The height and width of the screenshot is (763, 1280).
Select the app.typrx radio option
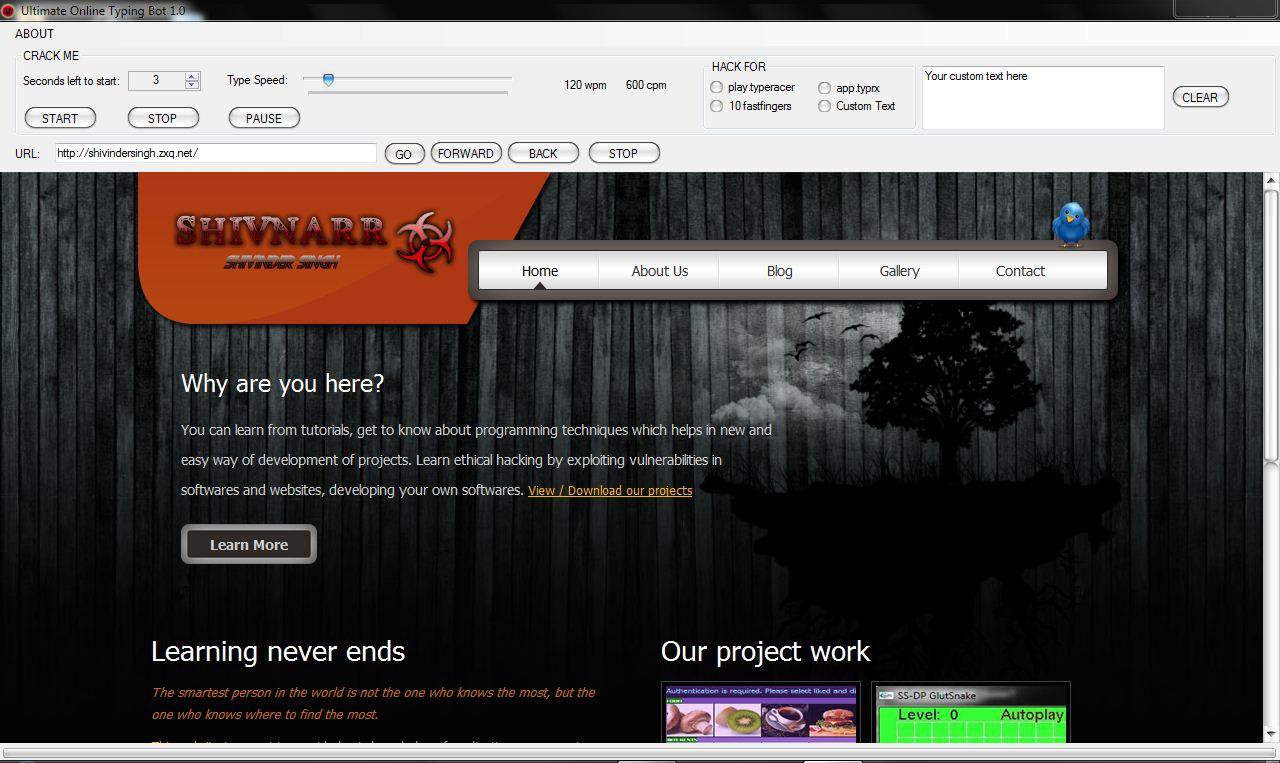(824, 88)
